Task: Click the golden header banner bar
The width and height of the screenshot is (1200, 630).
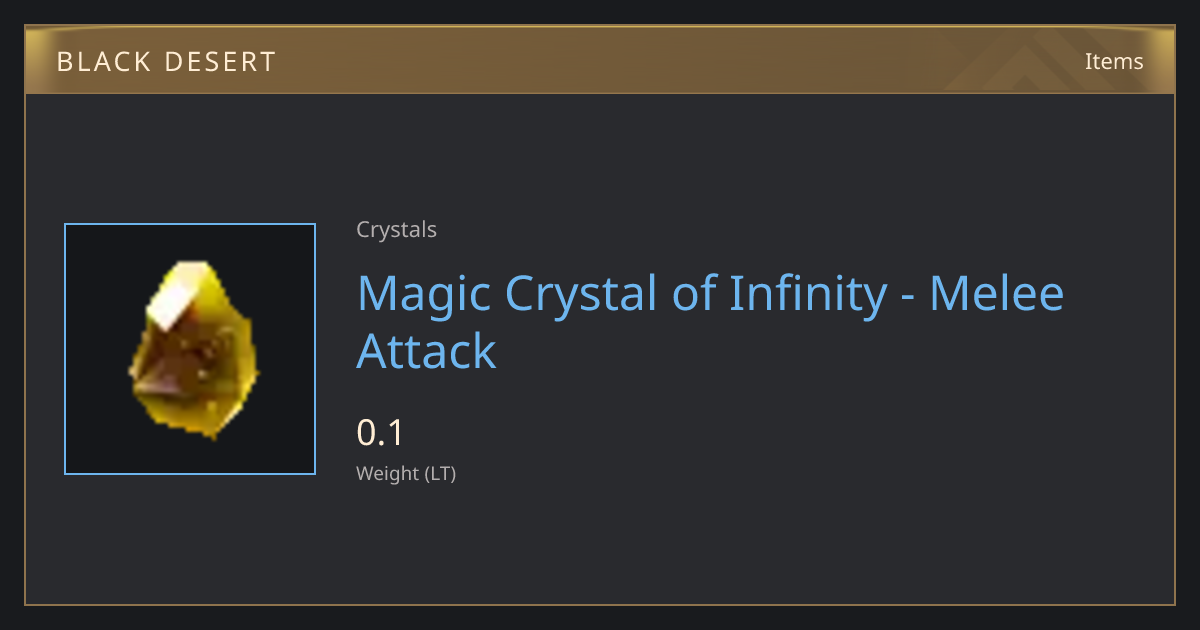Action: tap(600, 60)
